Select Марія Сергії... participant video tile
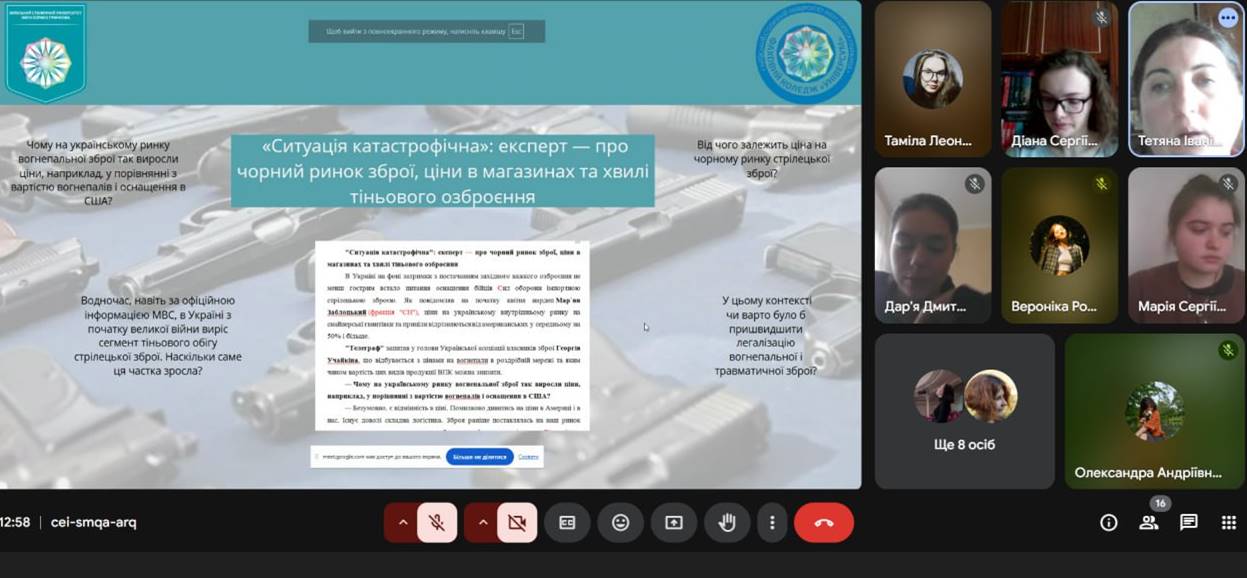This screenshot has width=1247, height=578. click(1187, 244)
